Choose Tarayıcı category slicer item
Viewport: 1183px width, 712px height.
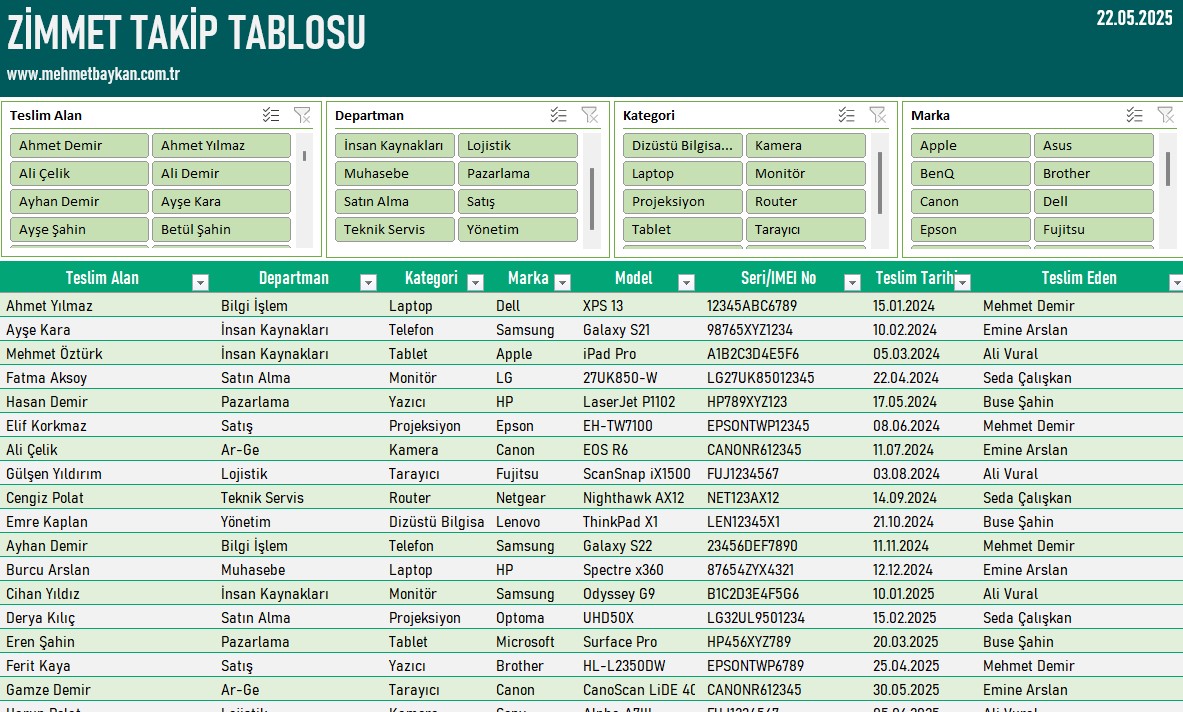pyautogui.click(x=806, y=229)
